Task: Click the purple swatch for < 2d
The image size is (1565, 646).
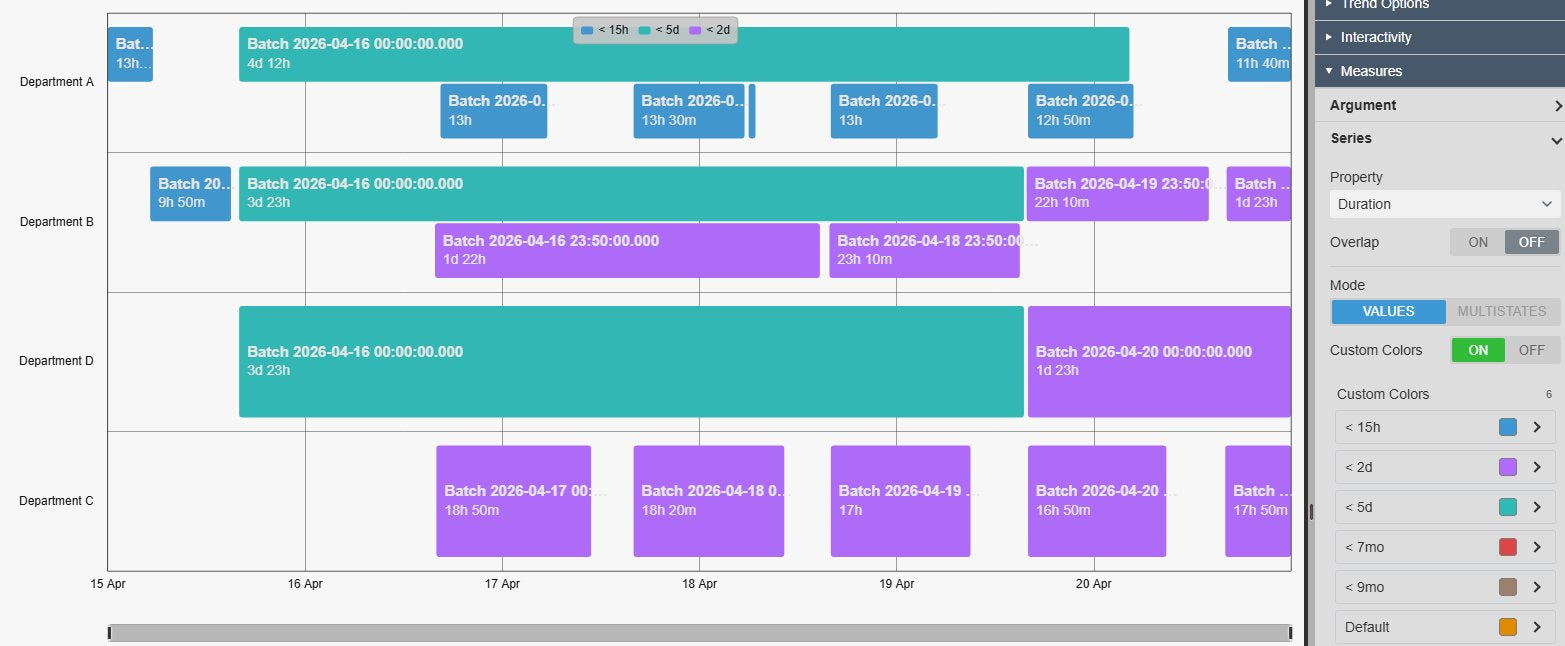Action: click(1508, 467)
